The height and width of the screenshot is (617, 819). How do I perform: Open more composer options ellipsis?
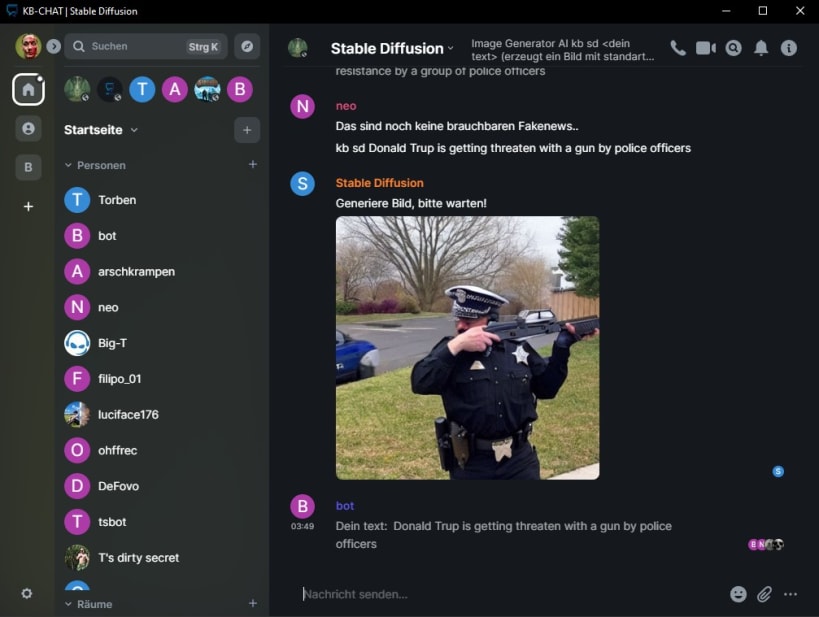pyautogui.click(x=790, y=594)
